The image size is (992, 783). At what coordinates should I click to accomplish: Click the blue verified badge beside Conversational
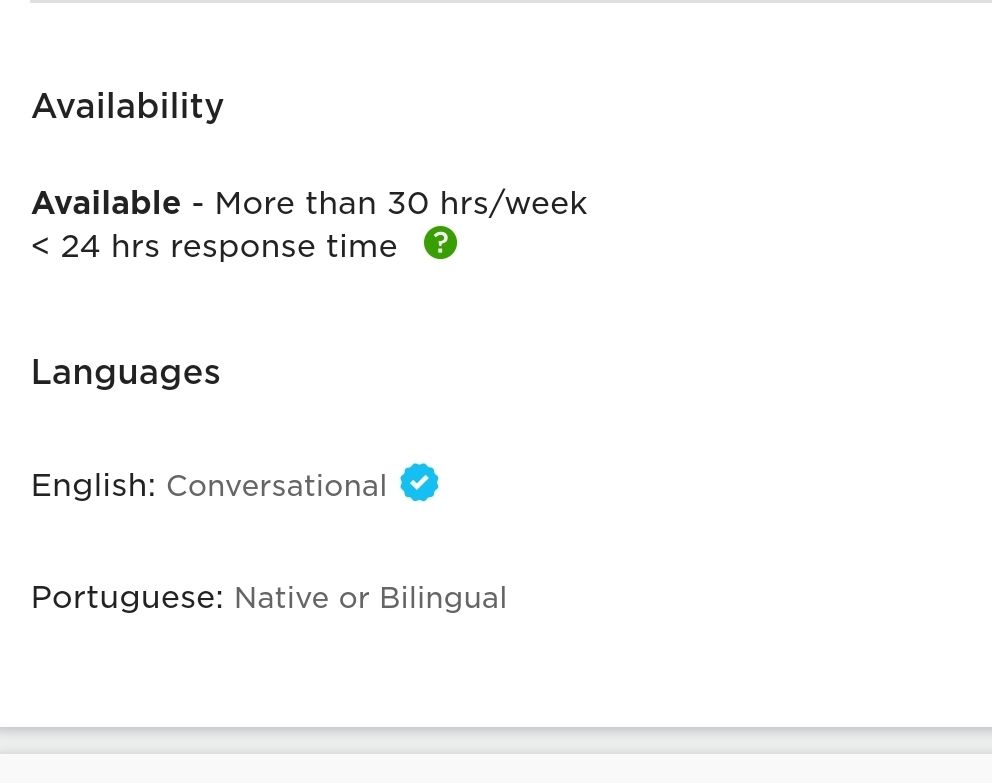click(x=419, y=483)
